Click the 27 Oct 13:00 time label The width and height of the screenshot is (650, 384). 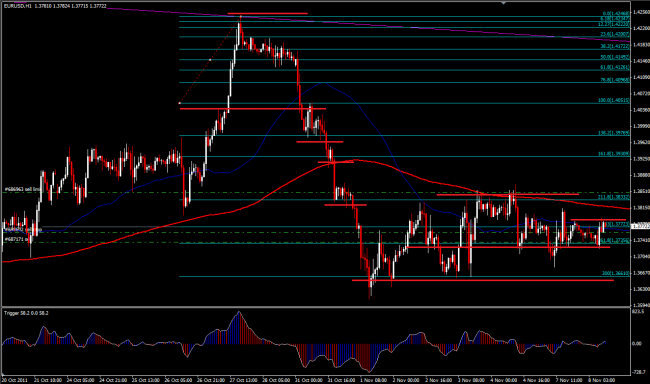click(244, 380)
